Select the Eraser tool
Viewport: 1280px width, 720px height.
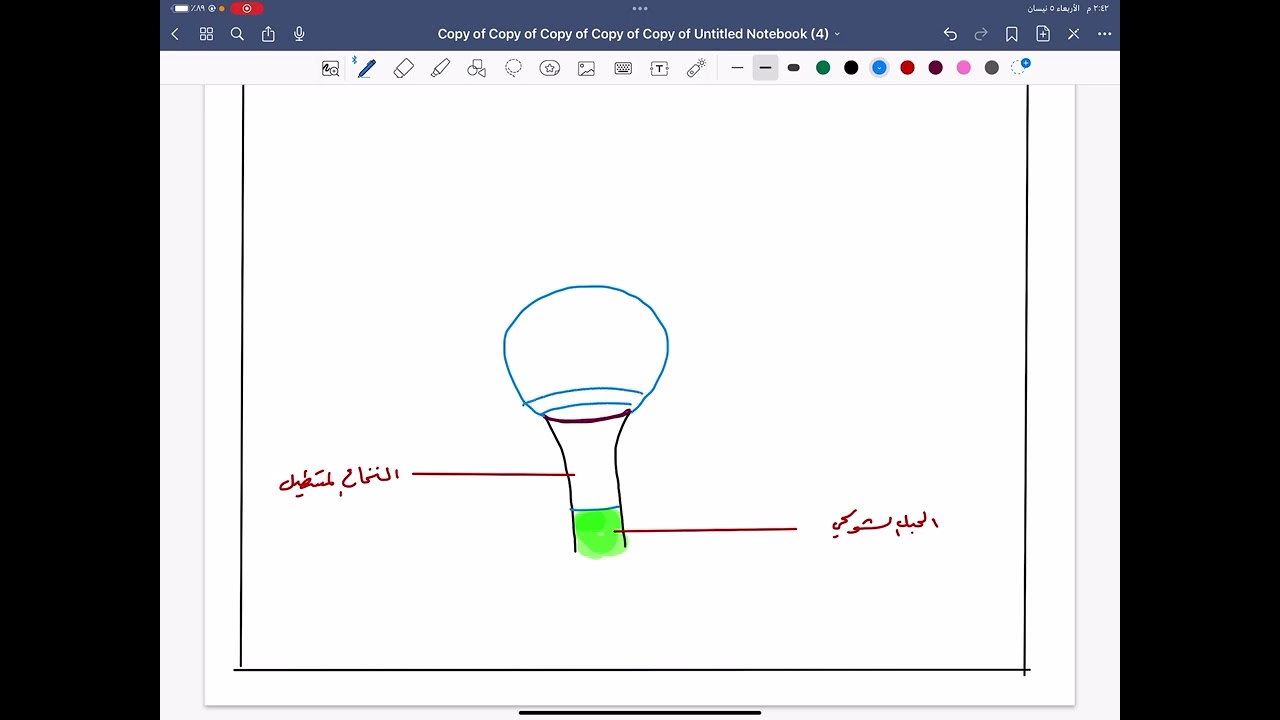pyautogui.click(x=404, y=68)
